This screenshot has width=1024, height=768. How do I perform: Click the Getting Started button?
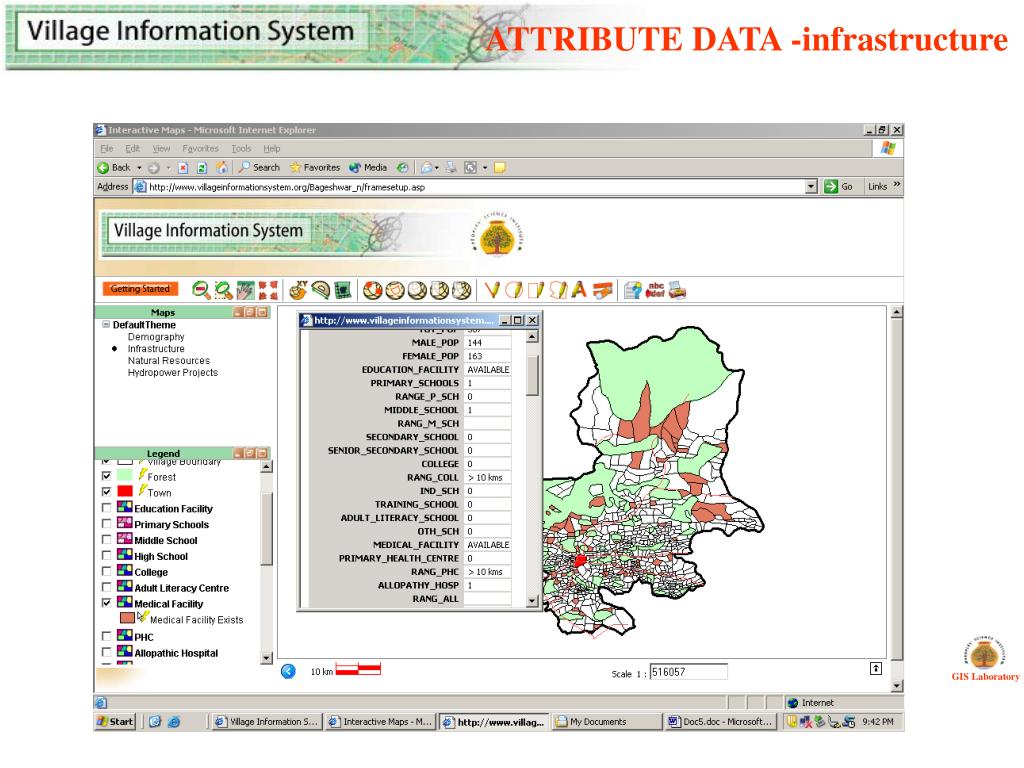(x=140, y=289)
